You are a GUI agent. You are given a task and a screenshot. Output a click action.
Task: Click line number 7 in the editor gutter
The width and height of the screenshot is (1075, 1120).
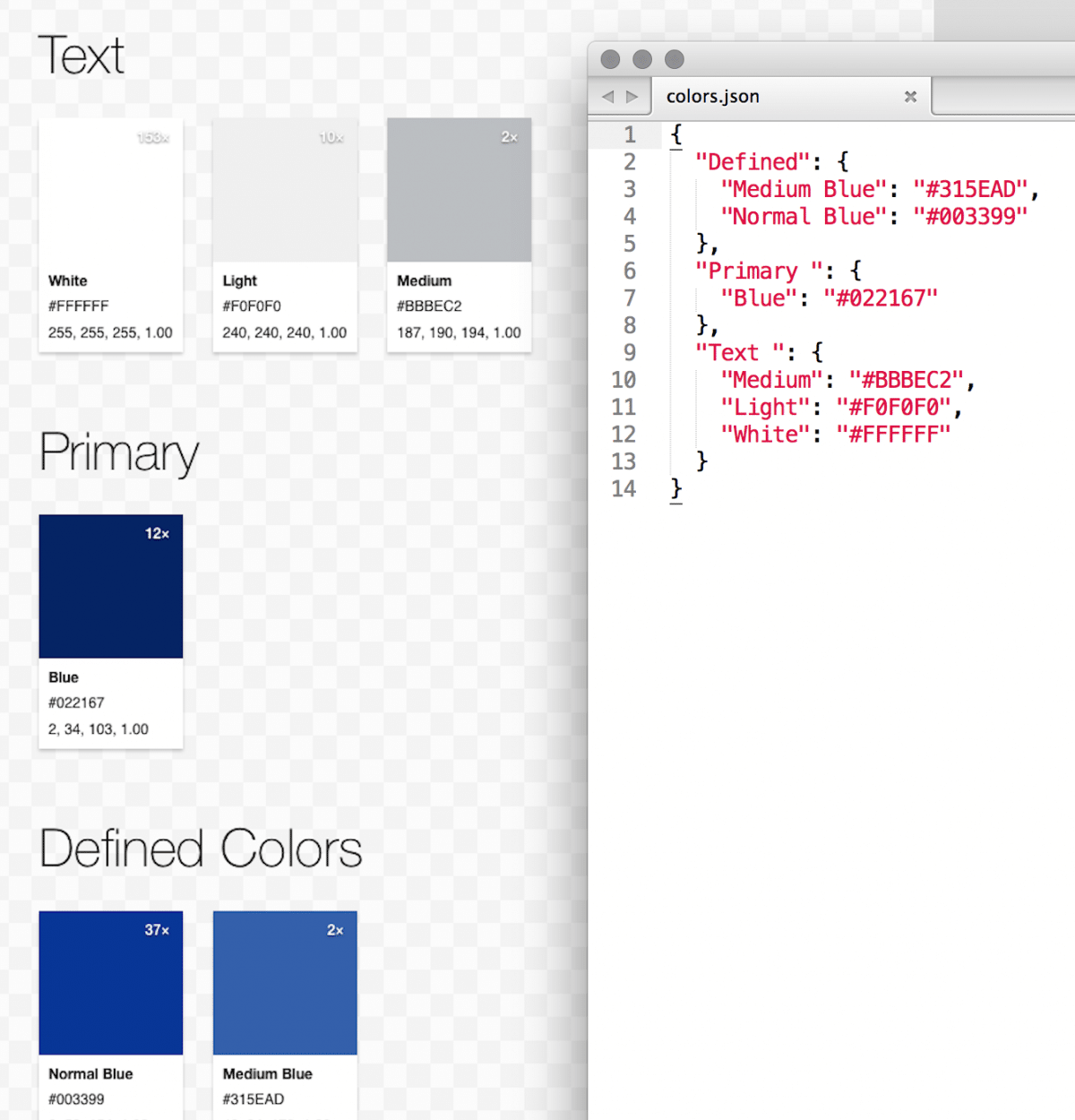point(629,297)
